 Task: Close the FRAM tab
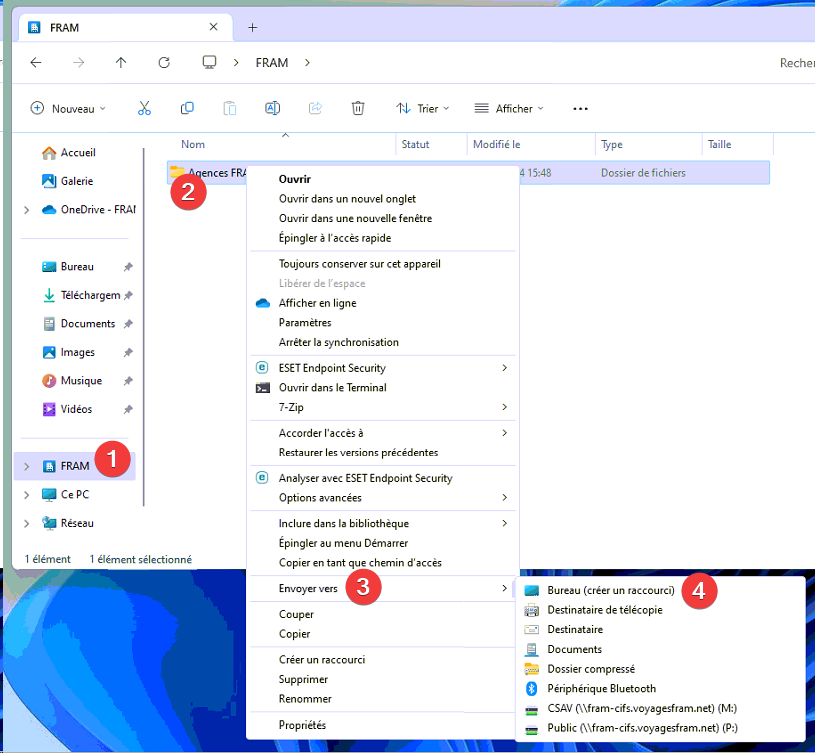coord(214,27)
